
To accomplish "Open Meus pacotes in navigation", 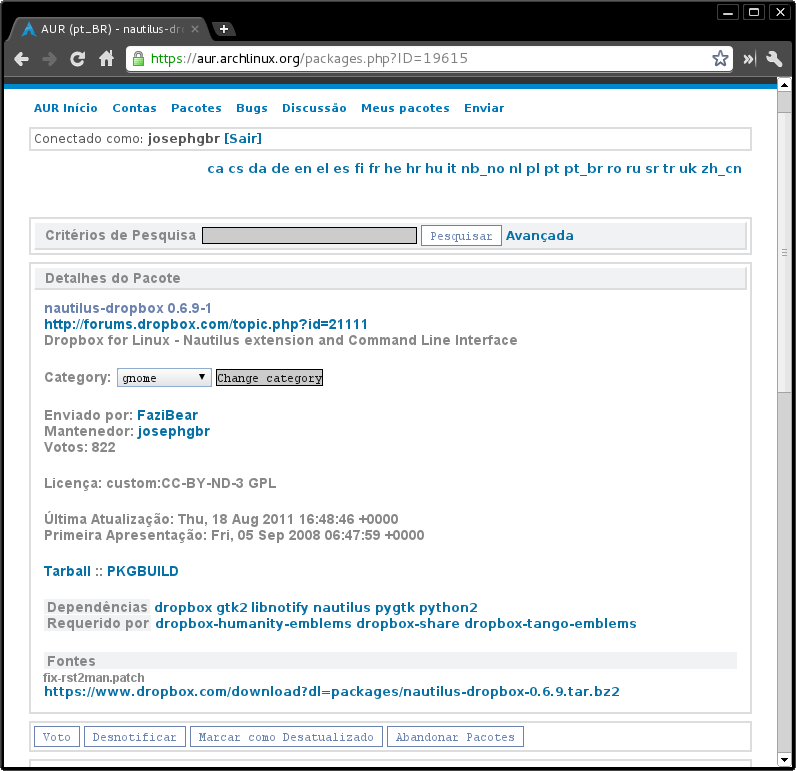I will [405, 108].
